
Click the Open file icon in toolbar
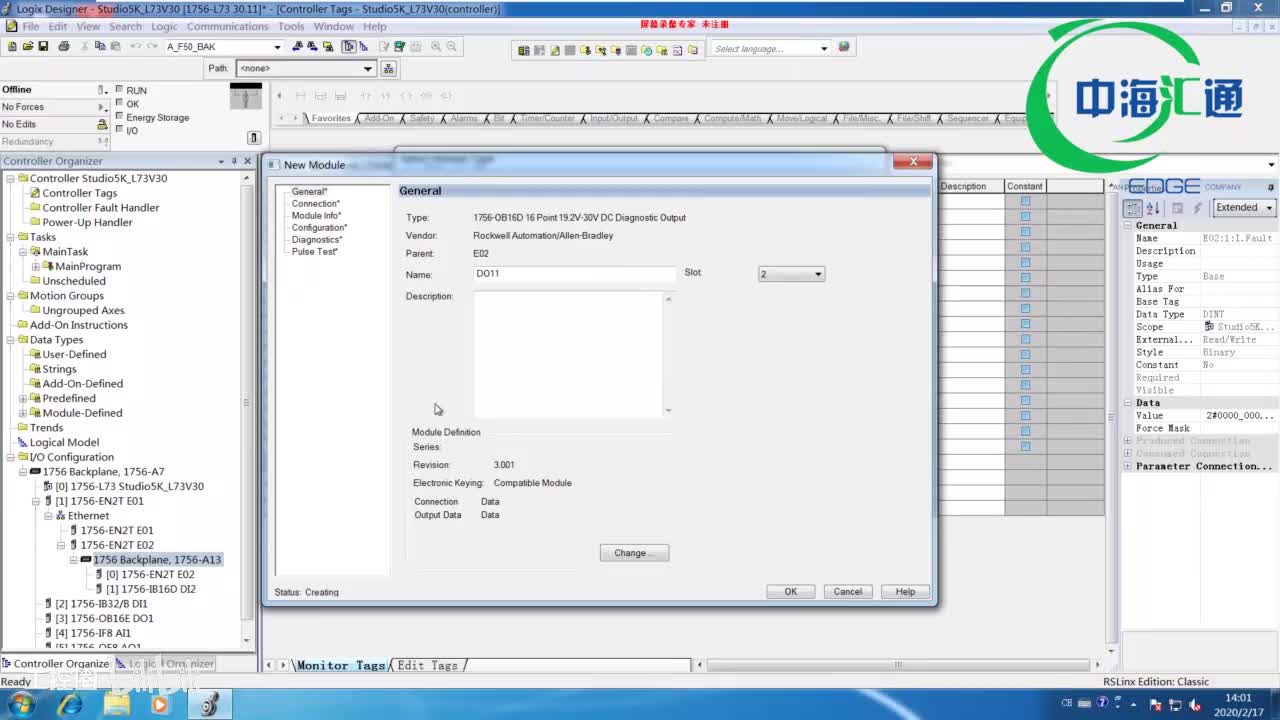[x=27, y=46]
